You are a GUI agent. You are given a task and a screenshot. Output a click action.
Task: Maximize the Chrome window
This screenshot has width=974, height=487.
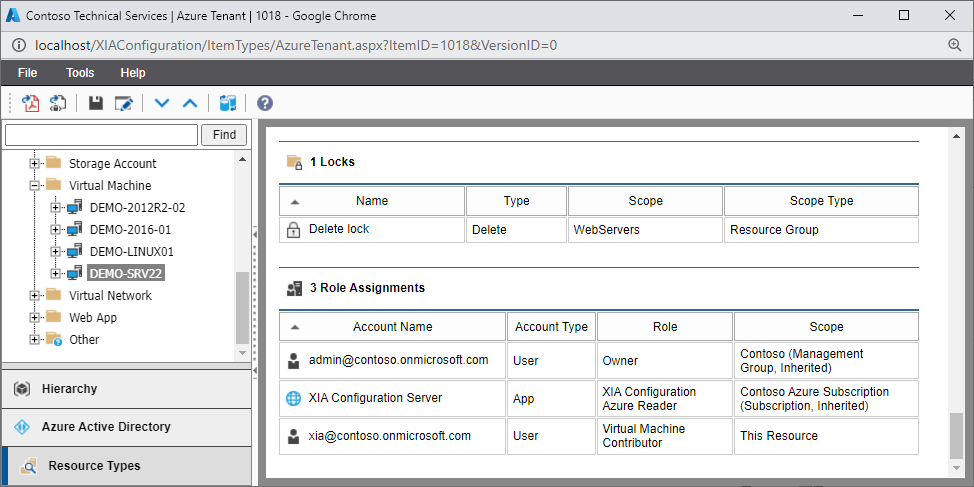(904, 16)
